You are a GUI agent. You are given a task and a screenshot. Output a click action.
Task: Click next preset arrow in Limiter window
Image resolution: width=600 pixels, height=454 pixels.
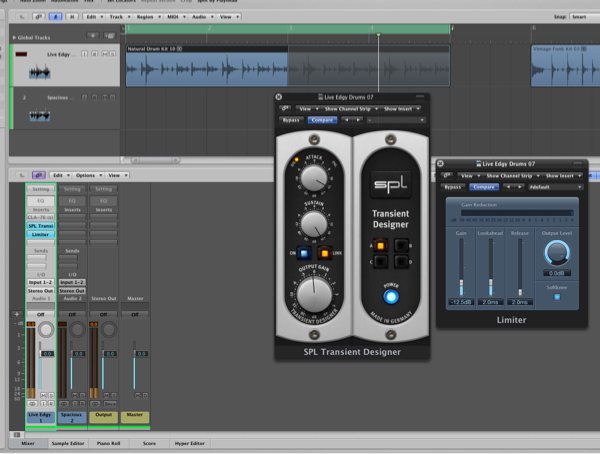(x=519, y=187)
